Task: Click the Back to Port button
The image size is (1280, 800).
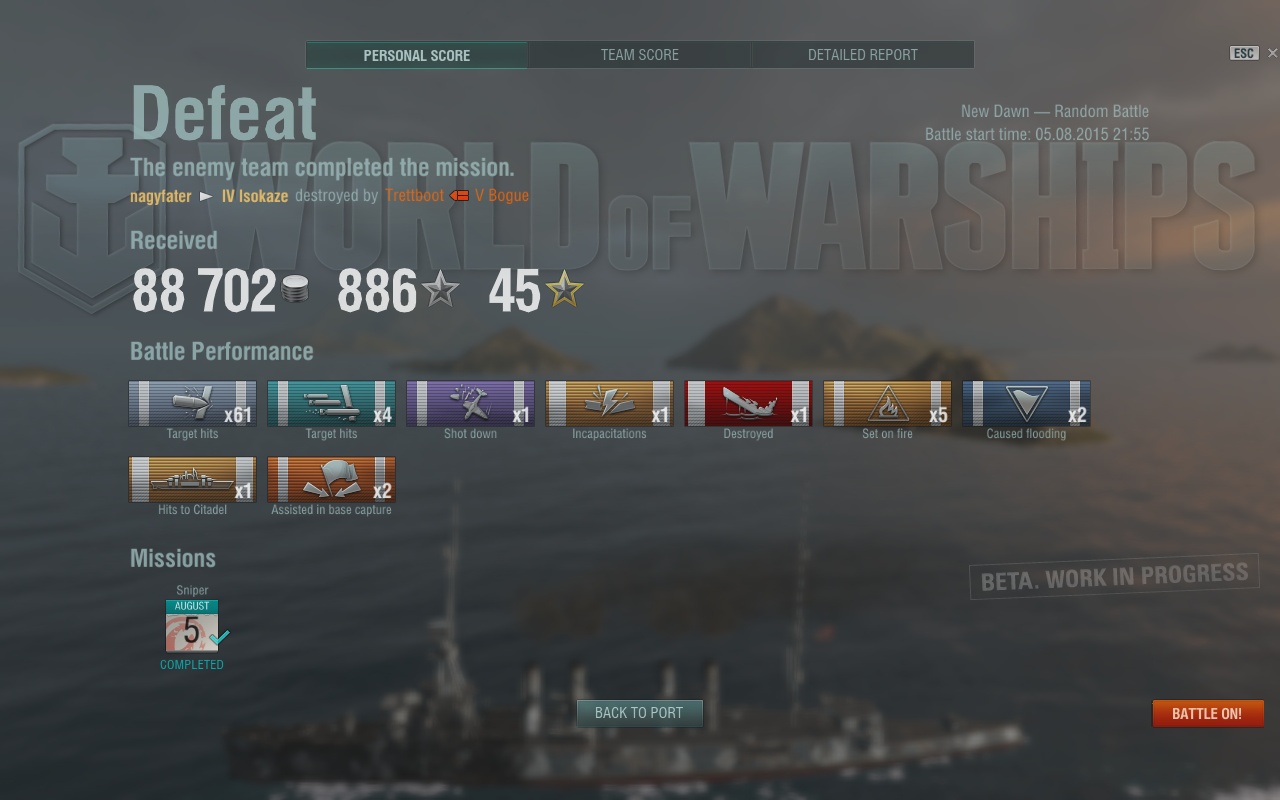Action: 639,713
